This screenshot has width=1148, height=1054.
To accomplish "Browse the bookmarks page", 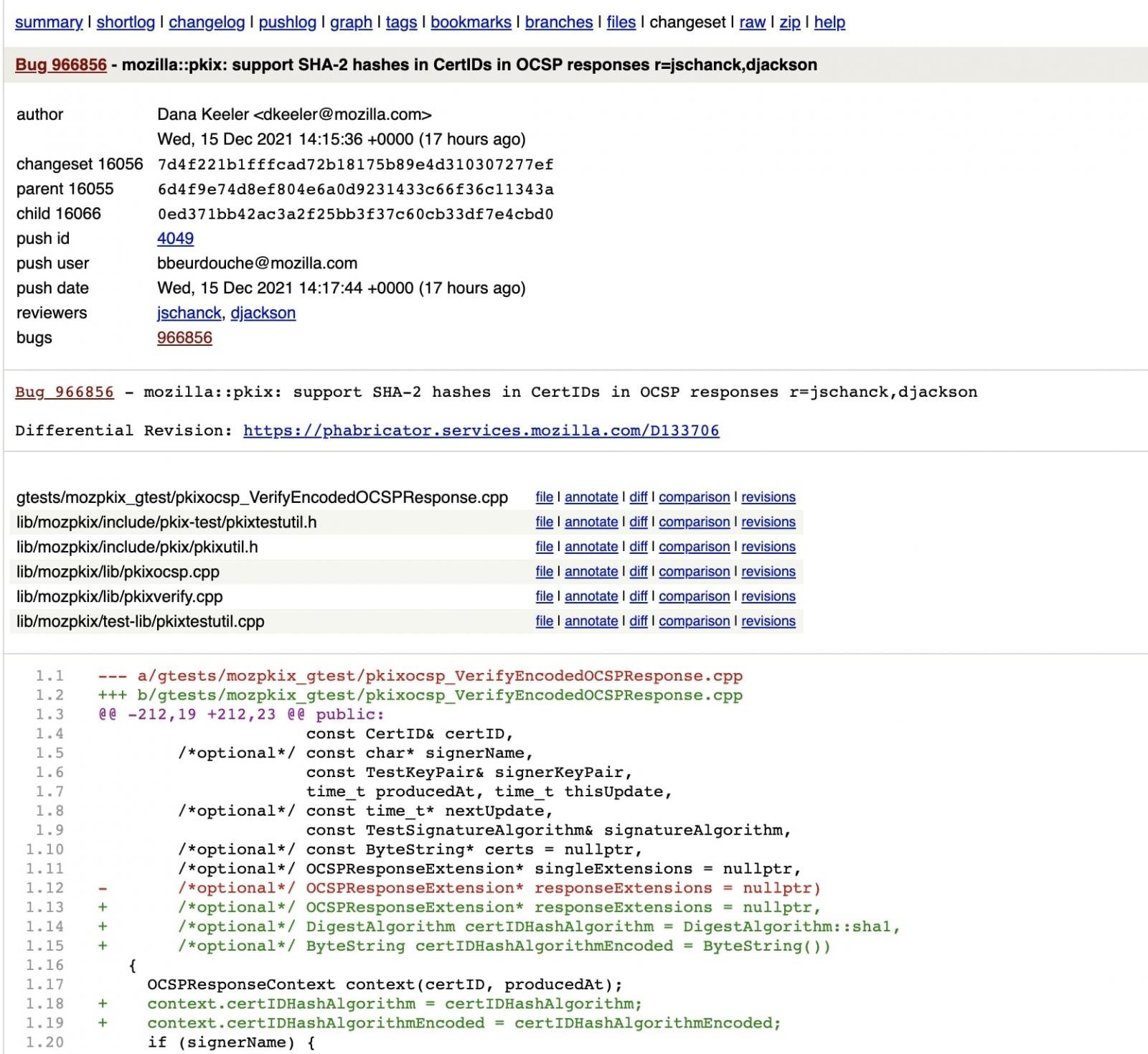I will coord(469,23).
